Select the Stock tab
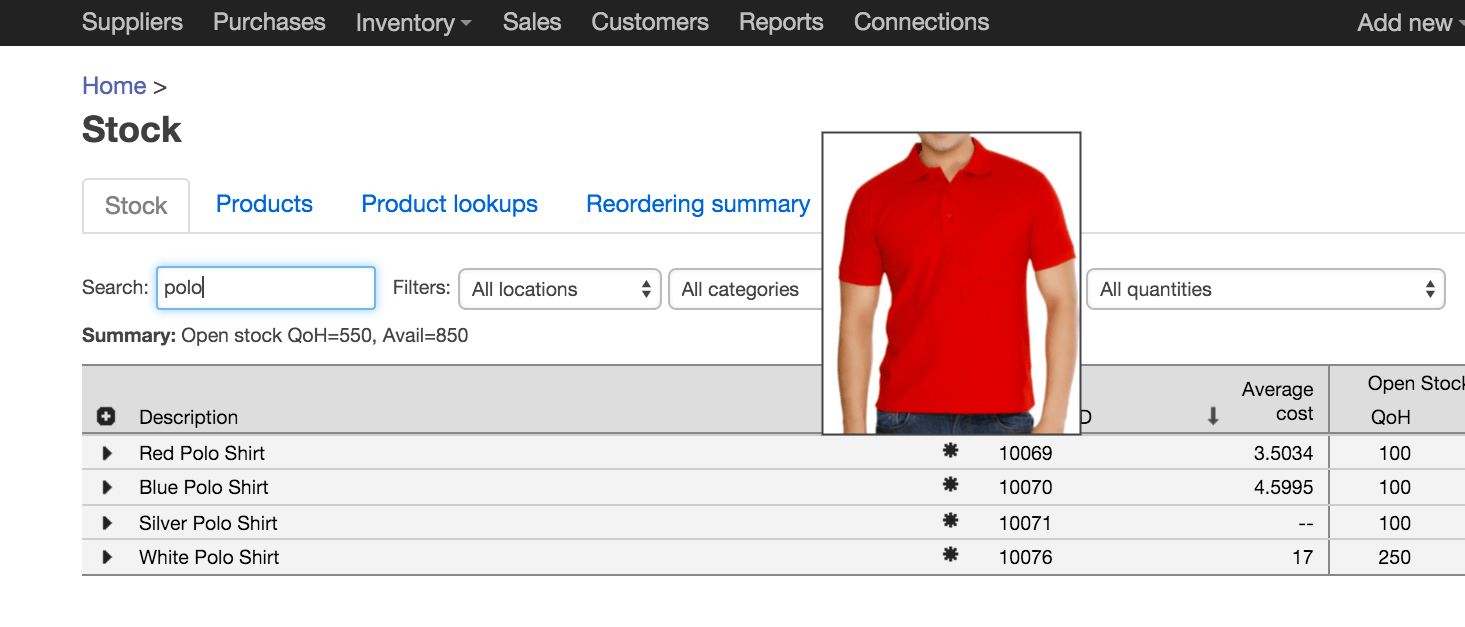This screenshot has height=627, width=1465. [x=136, y=206]
